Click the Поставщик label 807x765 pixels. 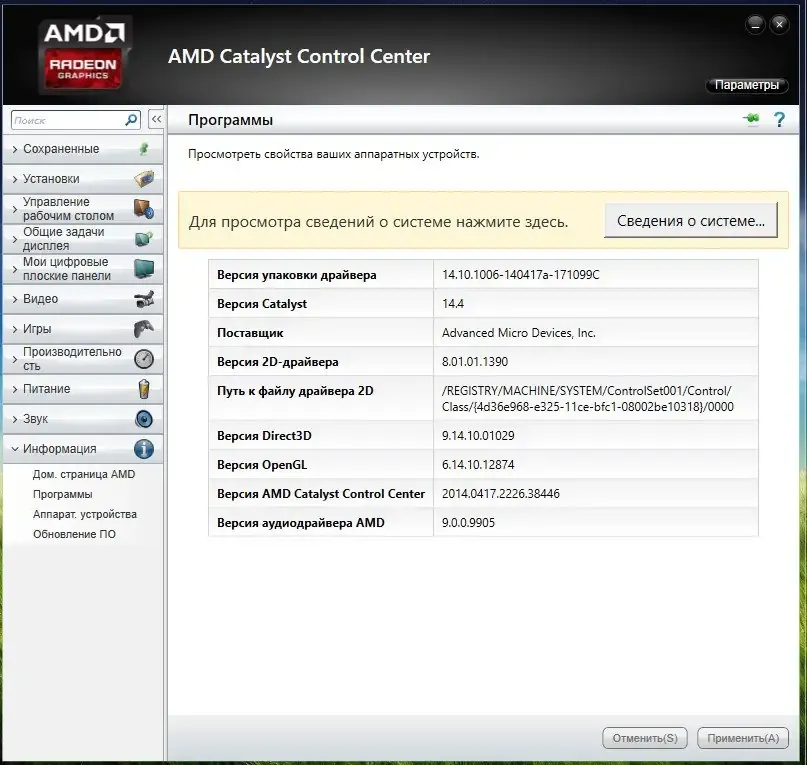point(250,333)
